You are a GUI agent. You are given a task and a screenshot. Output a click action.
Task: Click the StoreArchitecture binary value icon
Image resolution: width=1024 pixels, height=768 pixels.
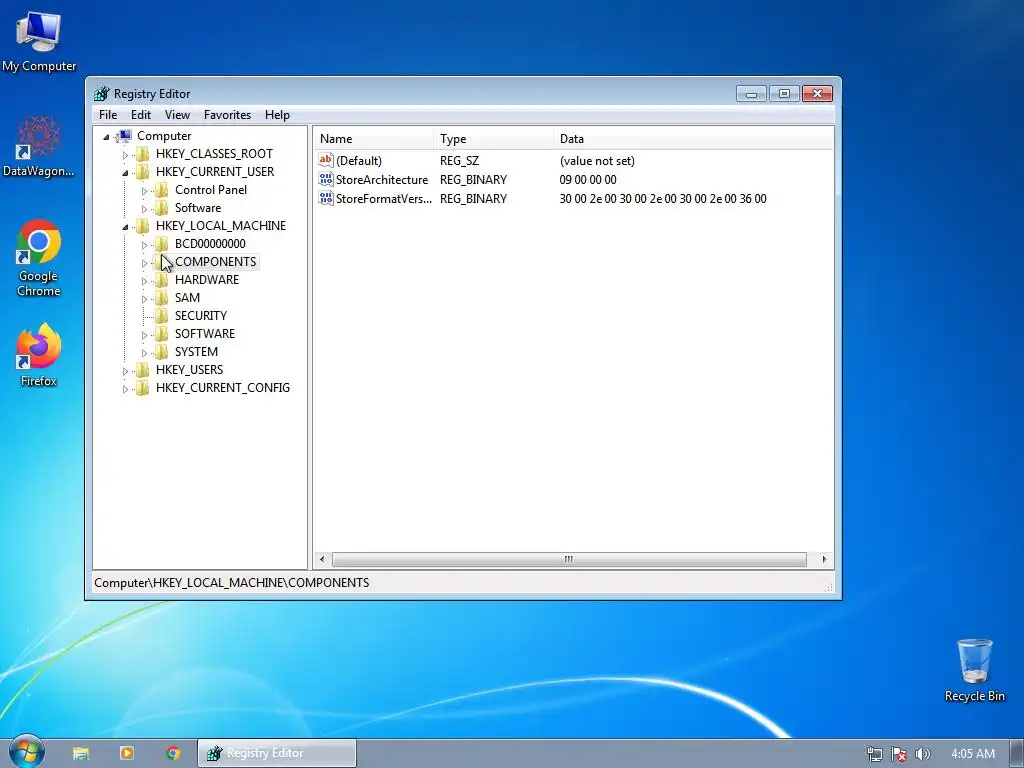click(325, 179)
